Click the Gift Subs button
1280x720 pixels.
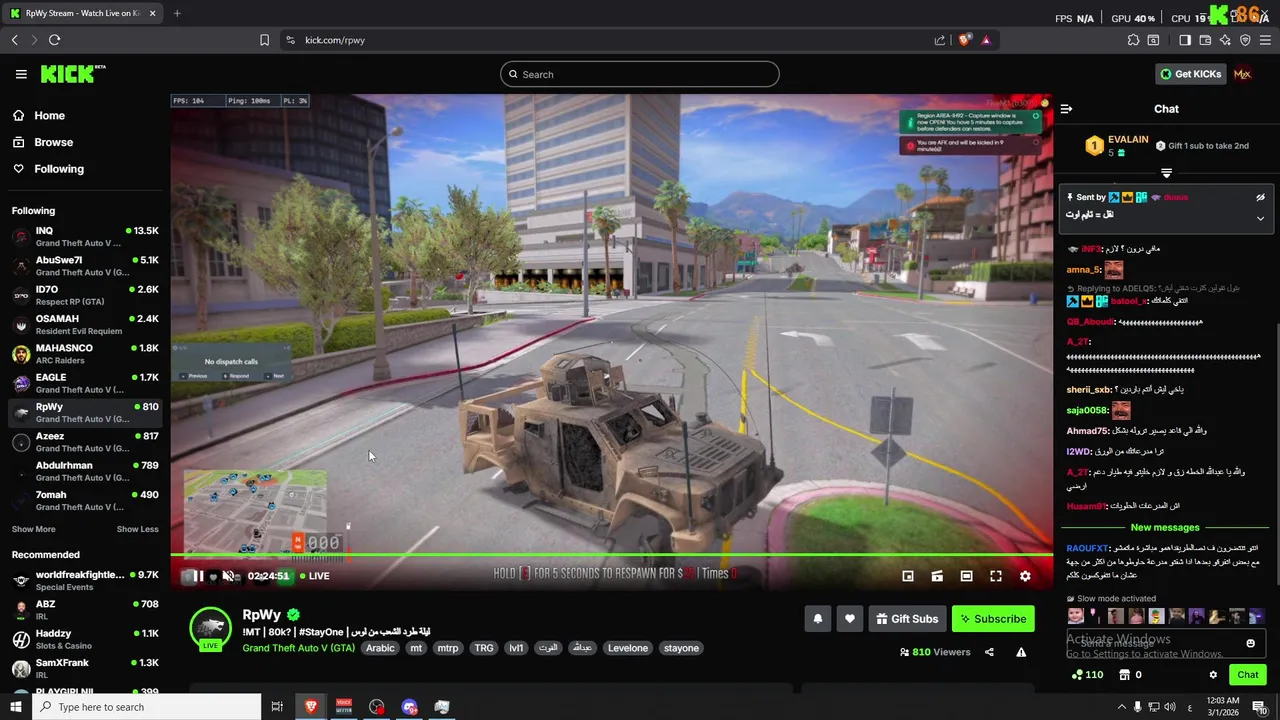click(x=907, y=619)
